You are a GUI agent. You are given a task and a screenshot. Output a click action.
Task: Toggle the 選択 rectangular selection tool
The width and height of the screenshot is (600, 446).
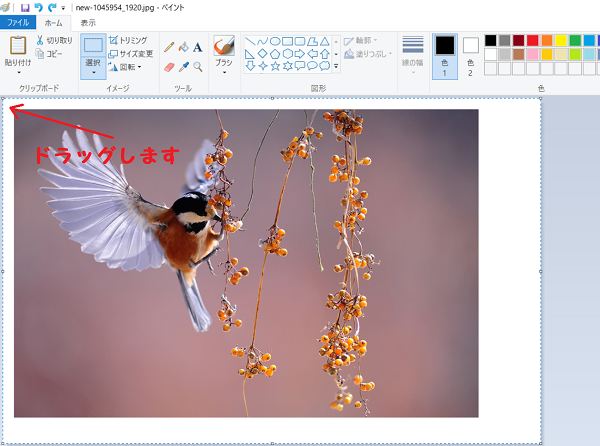[x=93, y=46]
